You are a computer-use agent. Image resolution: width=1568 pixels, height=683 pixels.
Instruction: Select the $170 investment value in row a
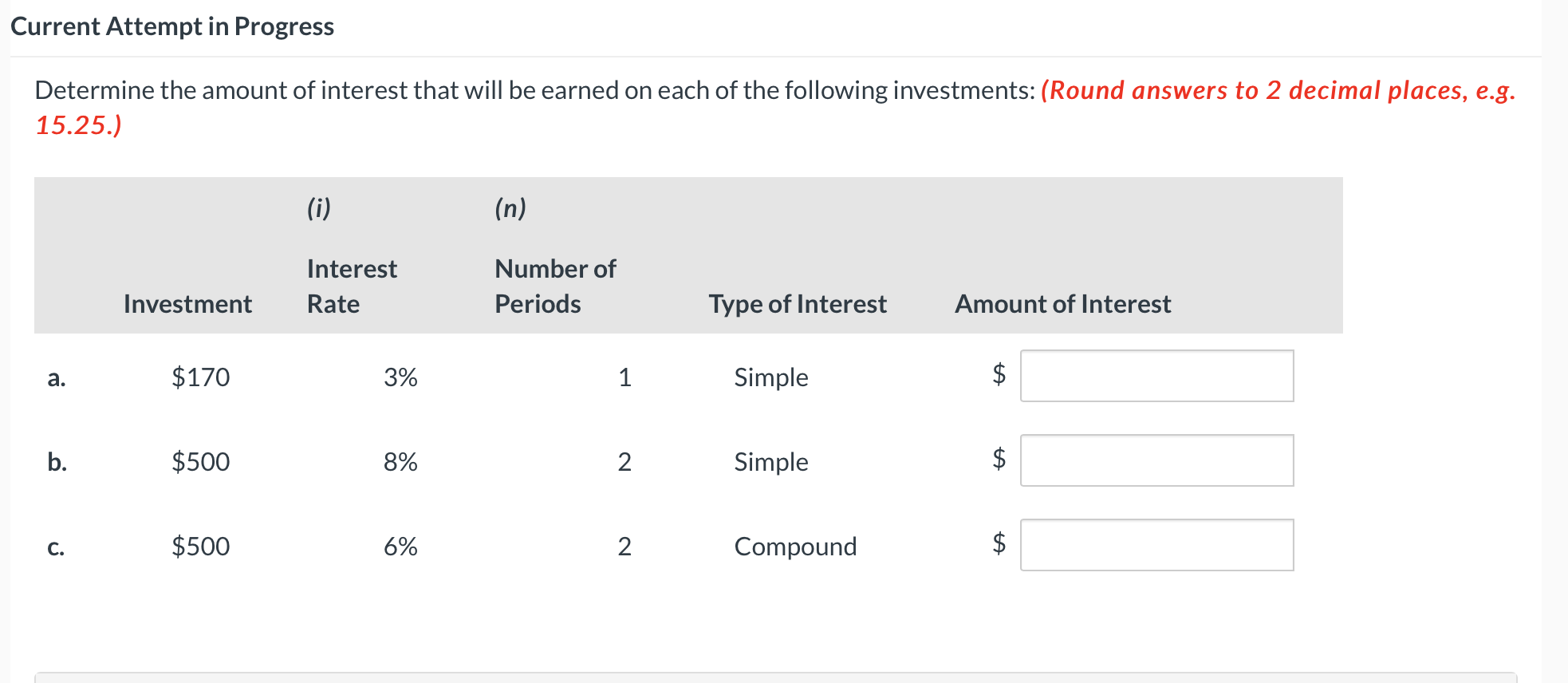(200, 377)
